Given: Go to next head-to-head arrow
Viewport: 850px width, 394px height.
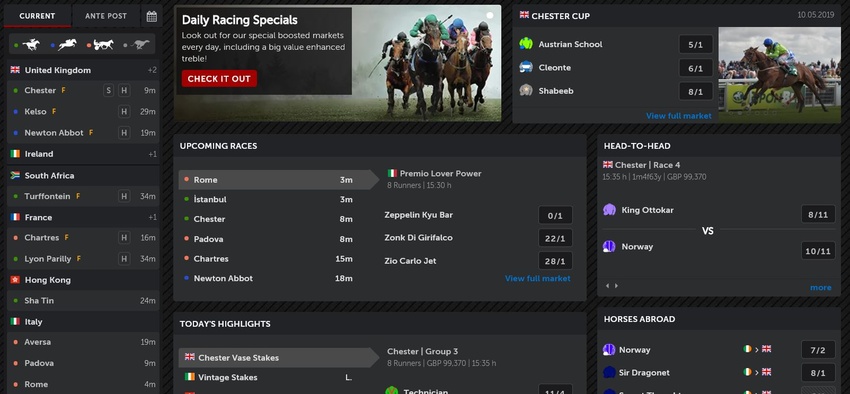Looking at the screenshot, I should coord(616,286).
